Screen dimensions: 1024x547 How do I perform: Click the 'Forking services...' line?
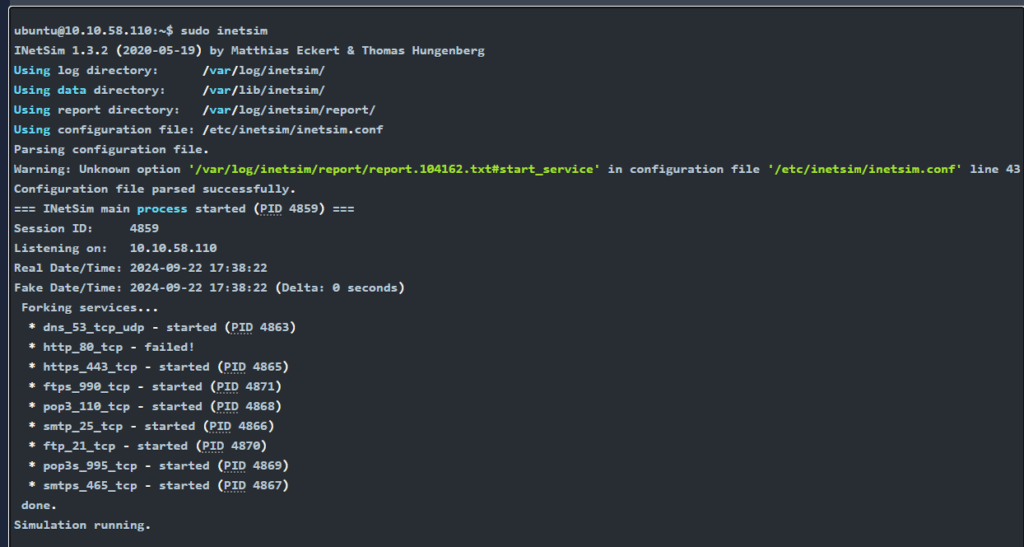89,307
